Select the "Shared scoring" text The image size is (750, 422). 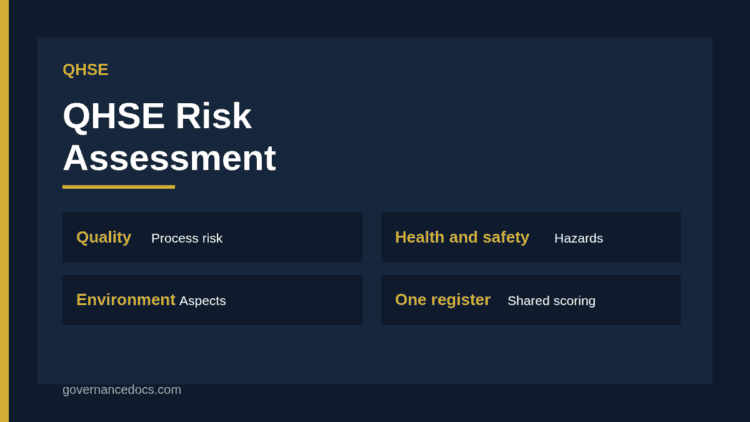[x=551, y=300]
